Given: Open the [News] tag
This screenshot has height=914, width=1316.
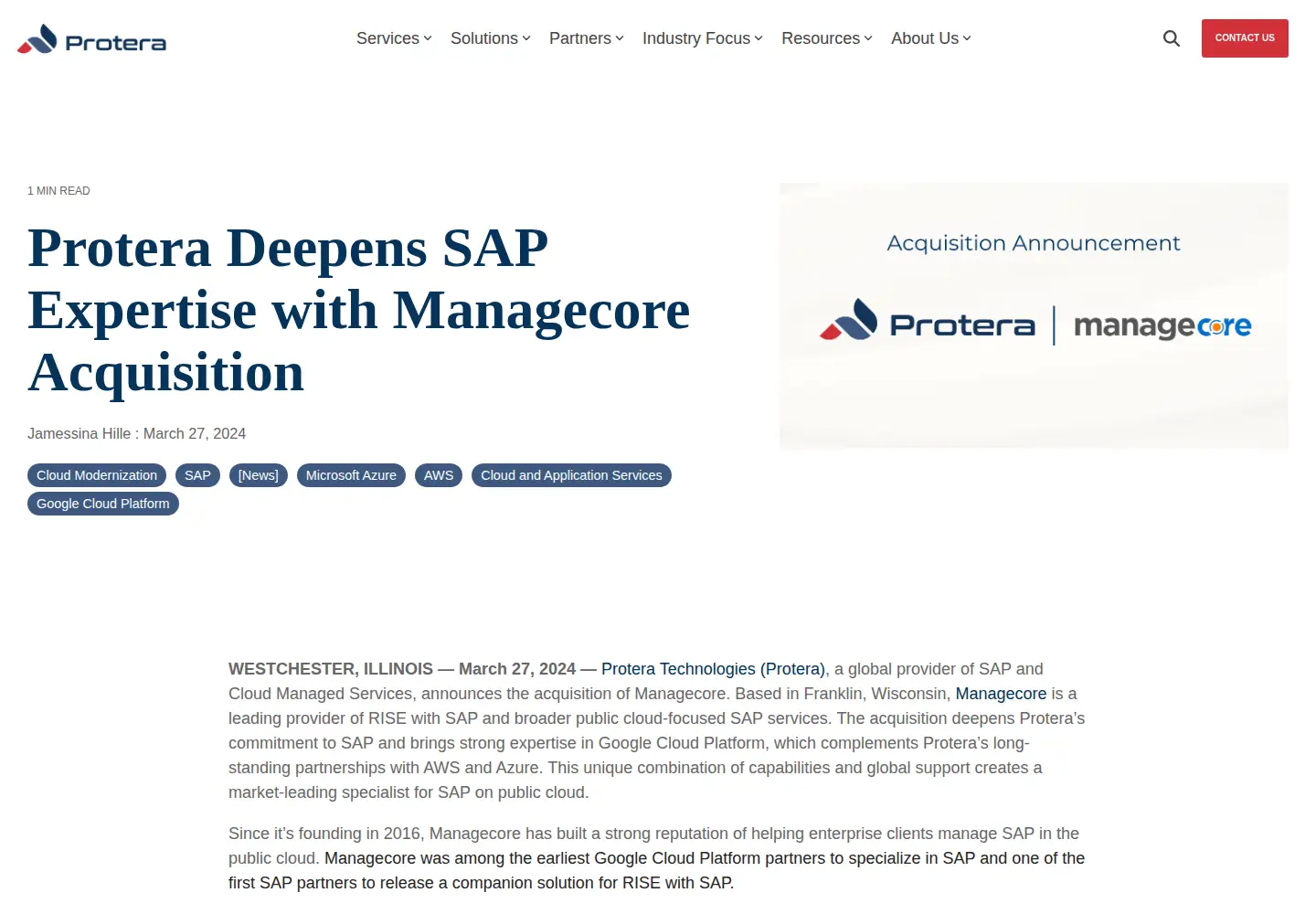Looking at the screenshot, I should [259, 475].
